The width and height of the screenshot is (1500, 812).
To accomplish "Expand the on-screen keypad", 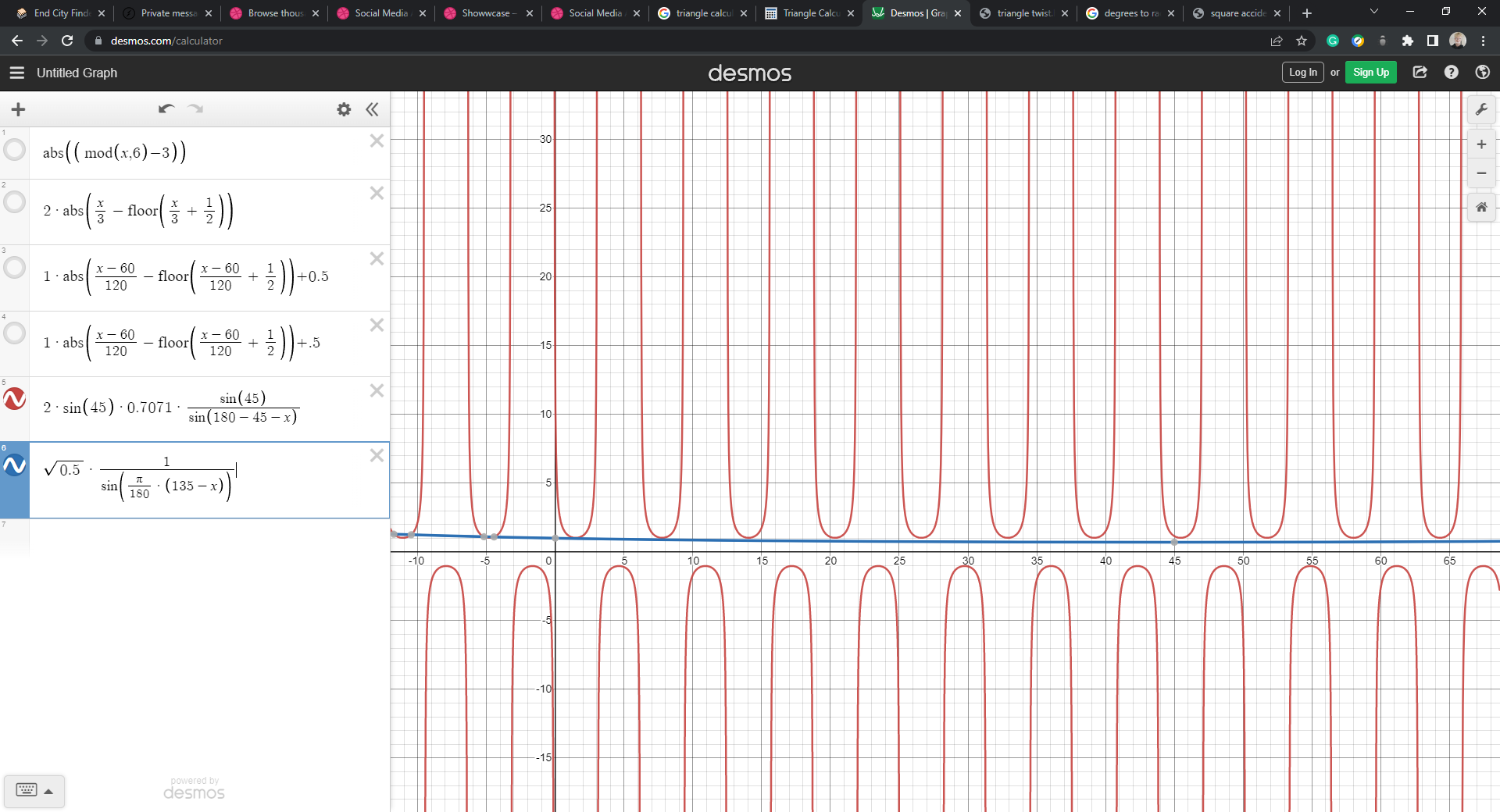I will 34,791.
